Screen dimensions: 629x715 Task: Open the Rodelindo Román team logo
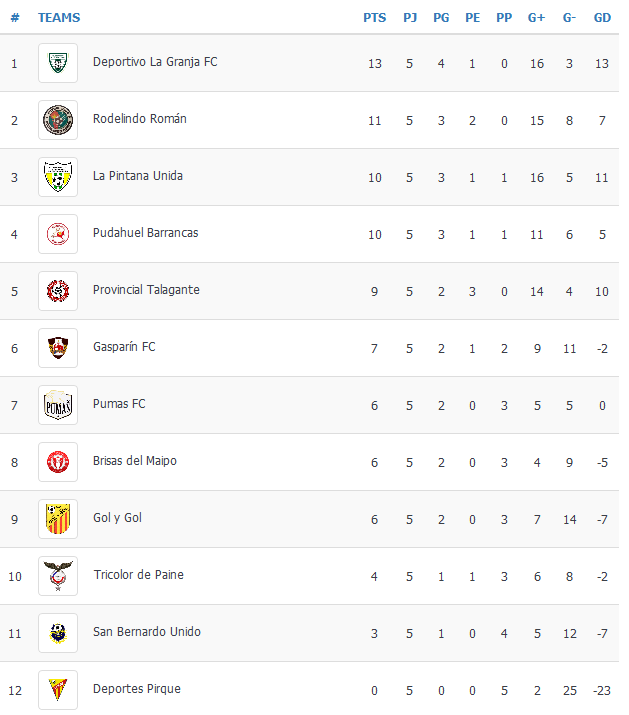point(58,120)
